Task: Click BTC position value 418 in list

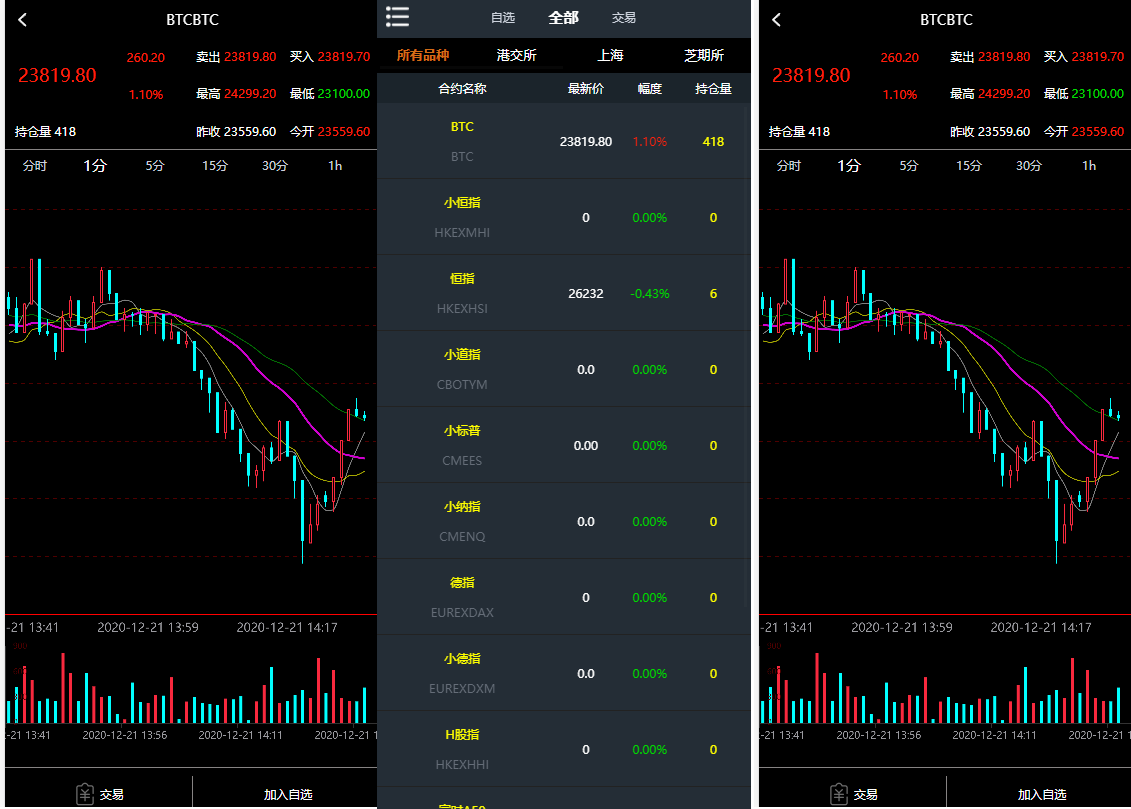Action: coord(713,142)
